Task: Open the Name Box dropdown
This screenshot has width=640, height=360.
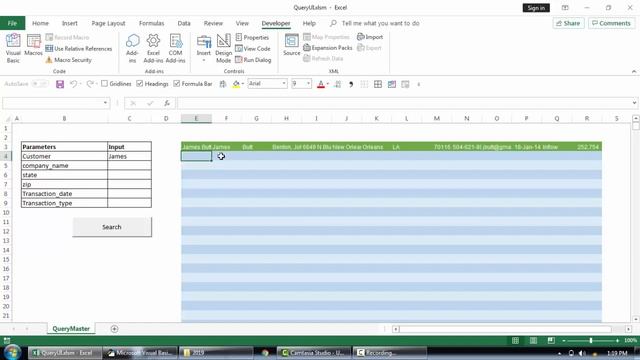Action: (x=105, y=103)
